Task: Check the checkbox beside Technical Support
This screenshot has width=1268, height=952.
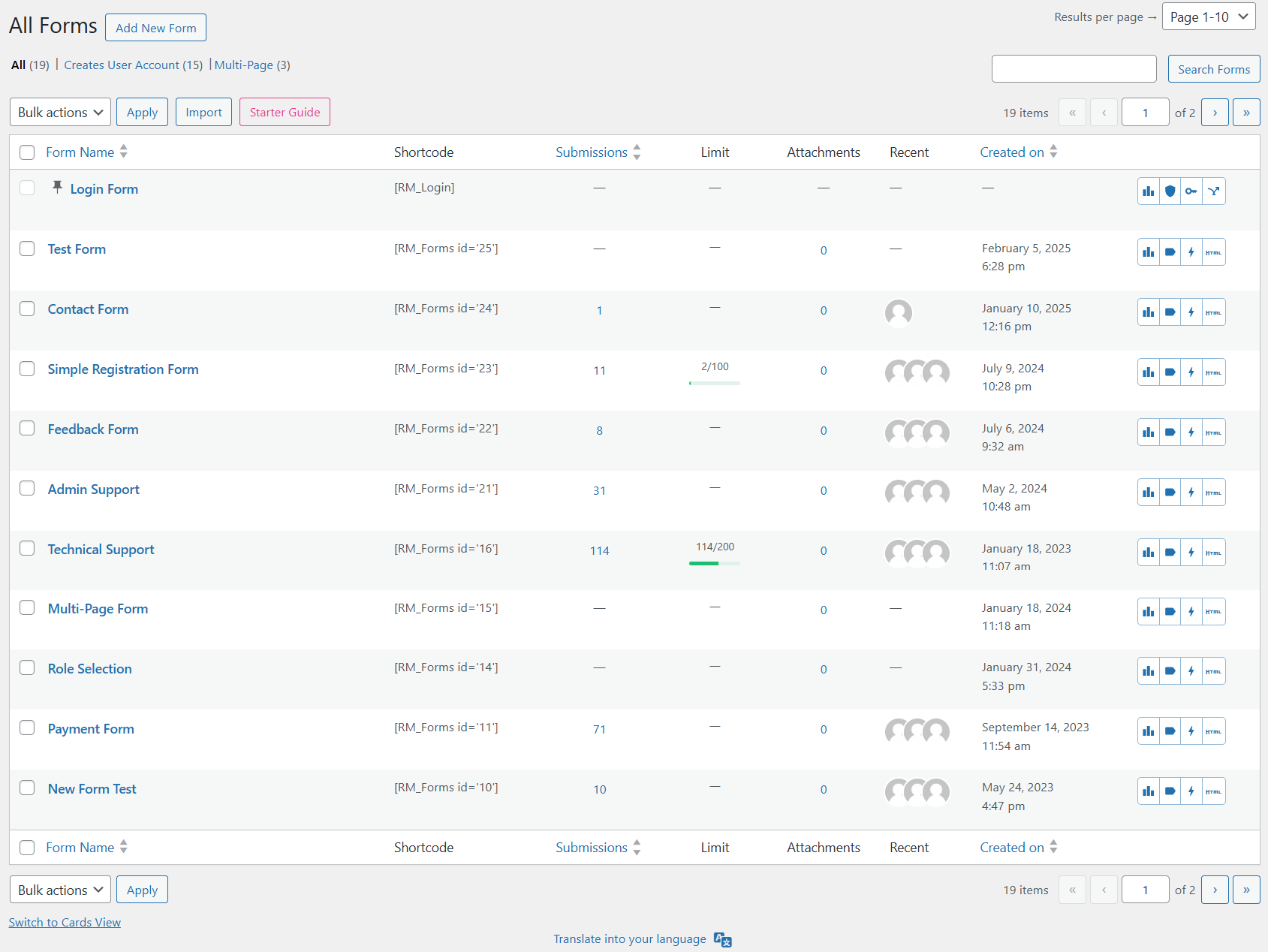Action: 27,548
